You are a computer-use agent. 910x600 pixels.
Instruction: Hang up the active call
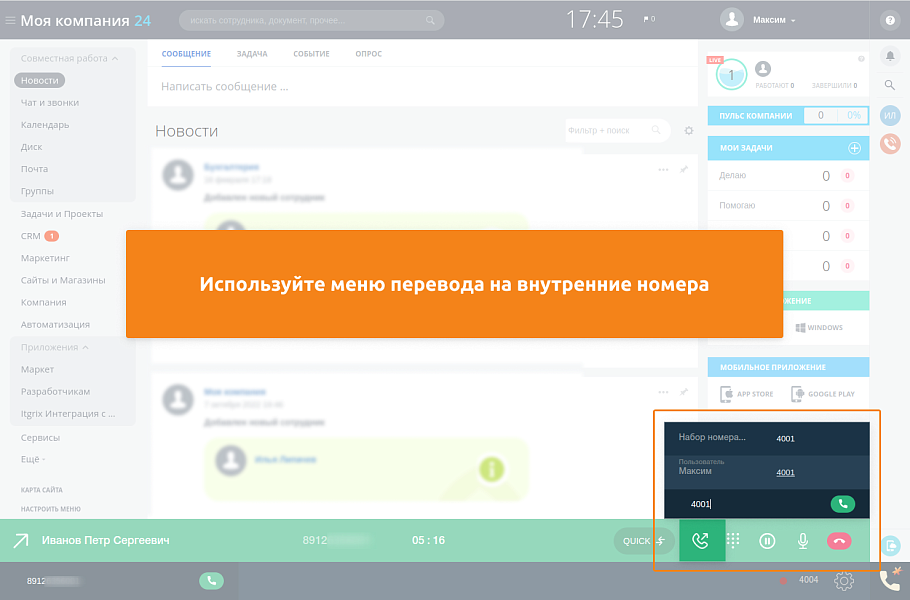click(x=838, y=540)
